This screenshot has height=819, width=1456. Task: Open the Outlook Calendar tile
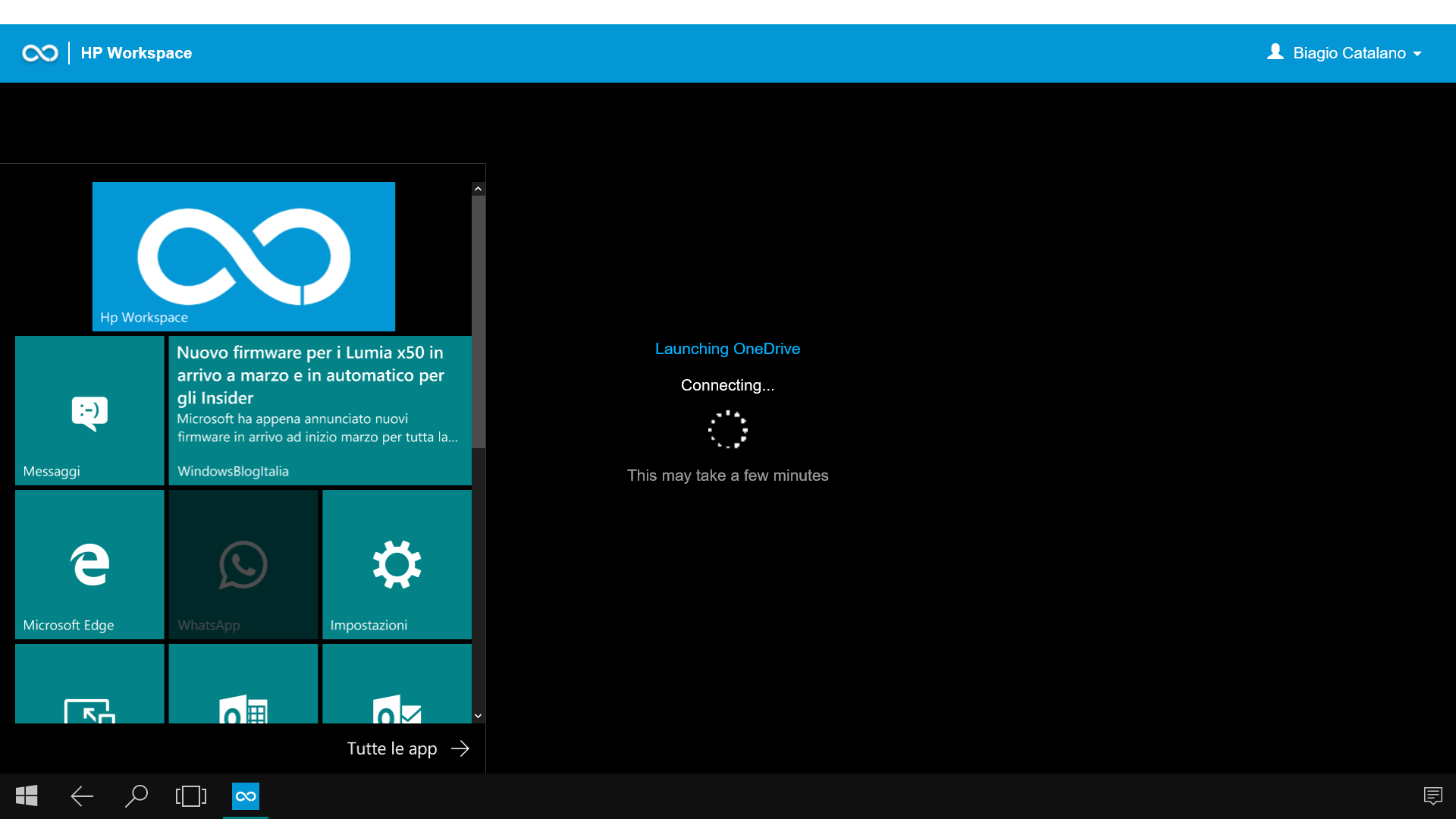click(x=243, y=683)
